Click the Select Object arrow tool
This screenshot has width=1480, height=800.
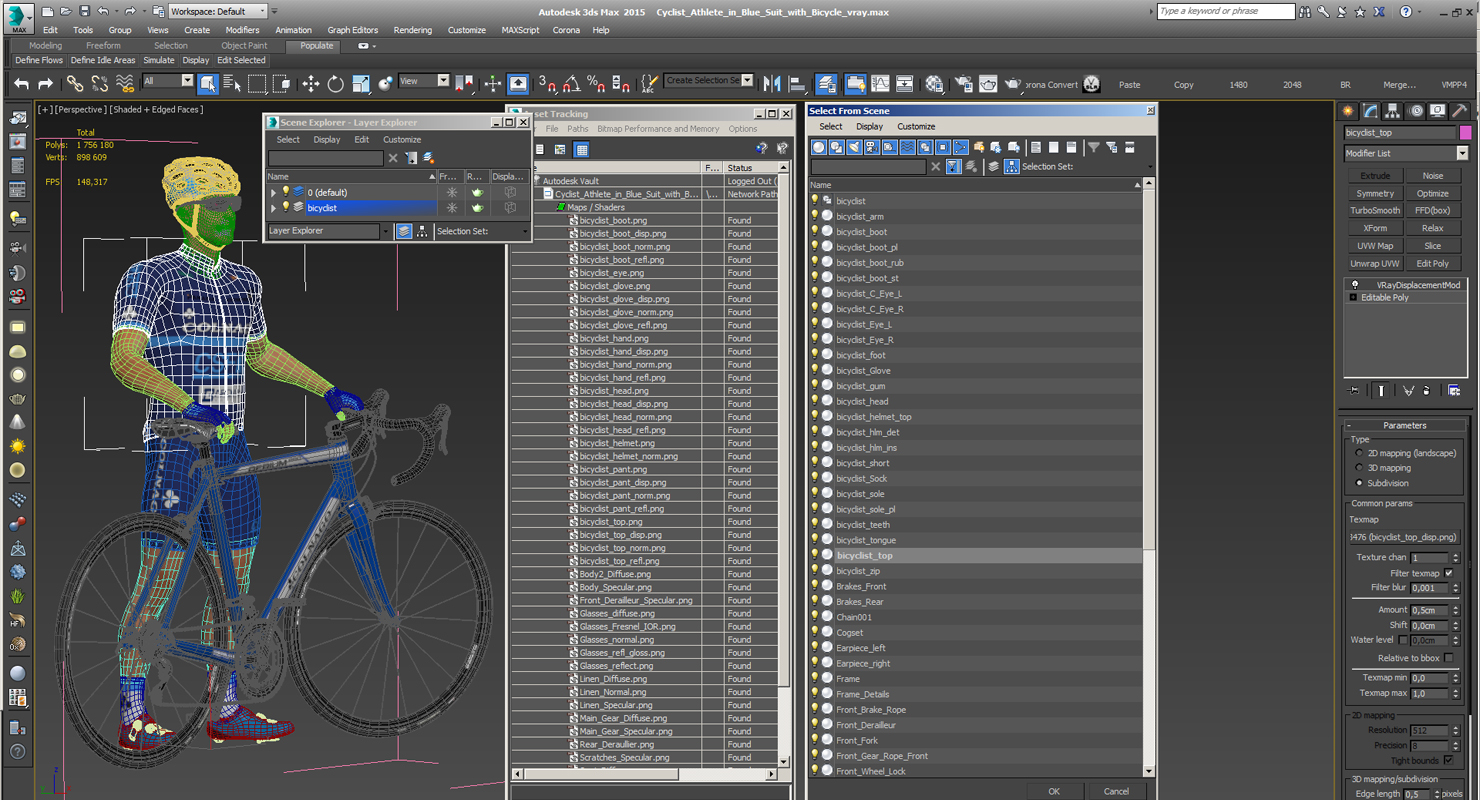(x=207, y=84)
